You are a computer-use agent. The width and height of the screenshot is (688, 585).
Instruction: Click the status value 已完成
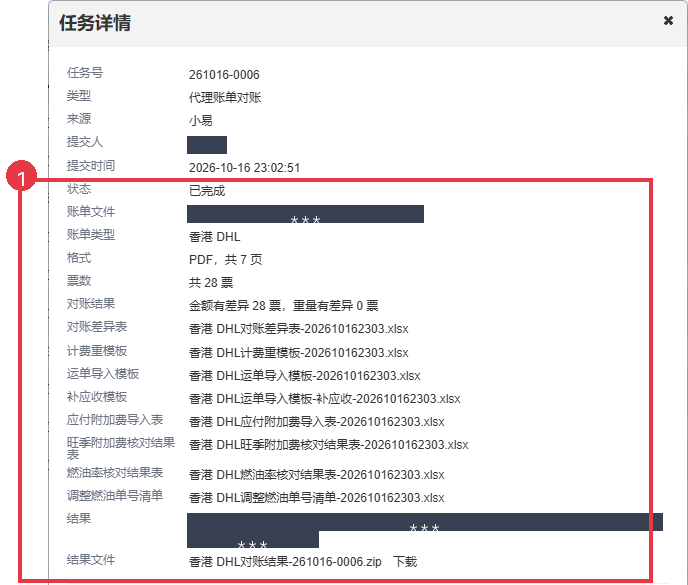(x=207, y=190)
